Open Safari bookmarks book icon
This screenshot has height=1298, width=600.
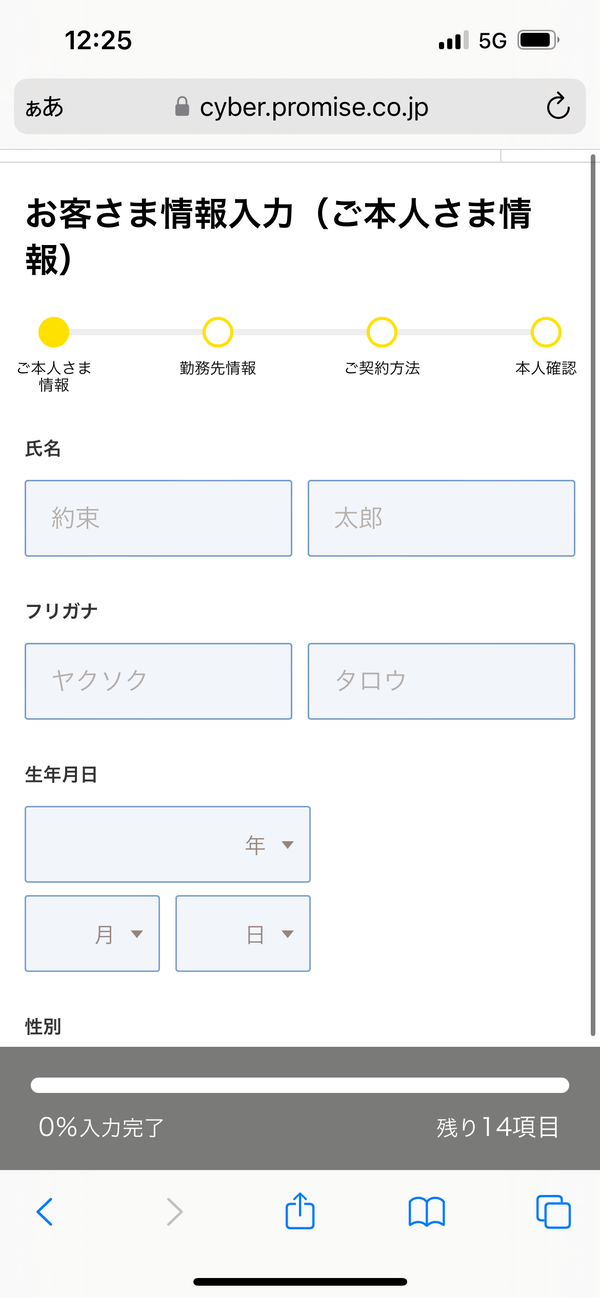pos(427,1212)
